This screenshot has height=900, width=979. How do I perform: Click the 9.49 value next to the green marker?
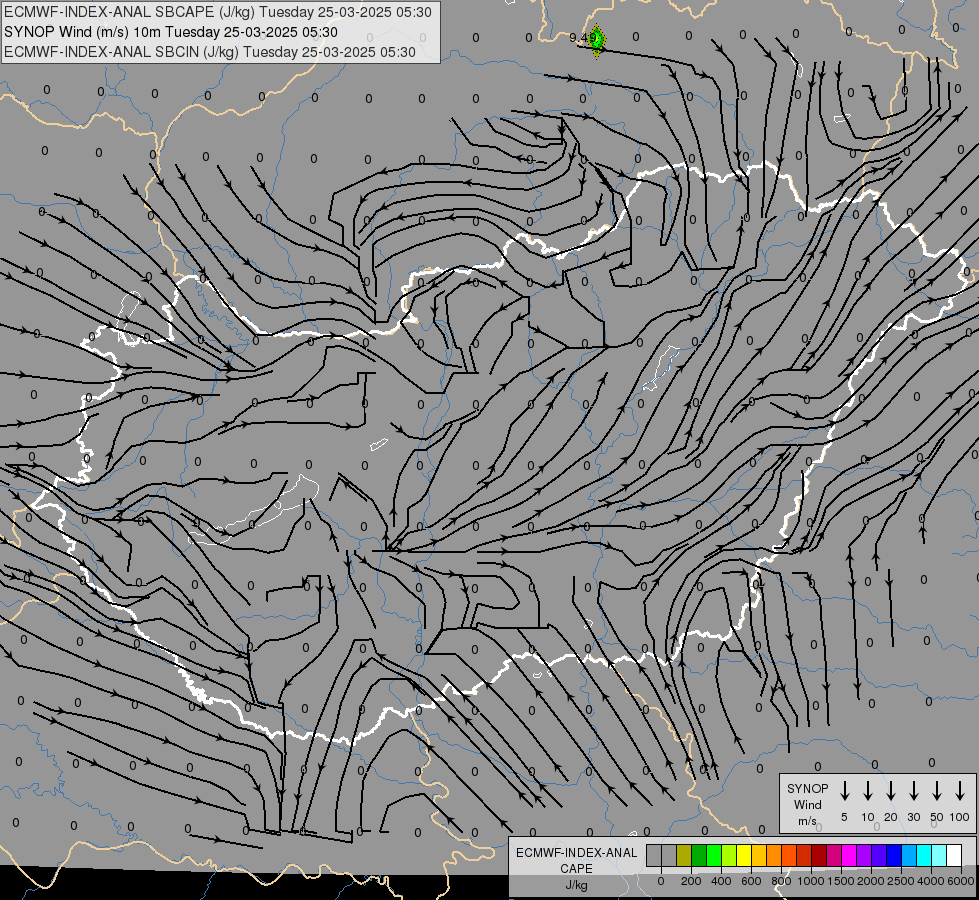(x=581, y=38)
